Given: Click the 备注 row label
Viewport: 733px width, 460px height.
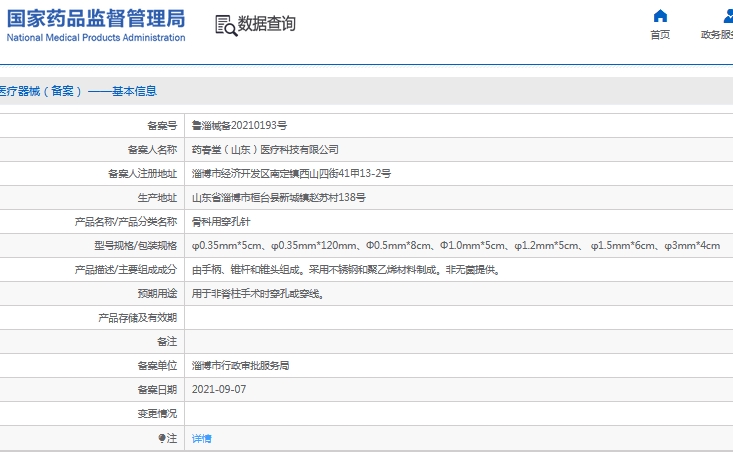Looking at the screenshot, I should [x=167, y=342].
